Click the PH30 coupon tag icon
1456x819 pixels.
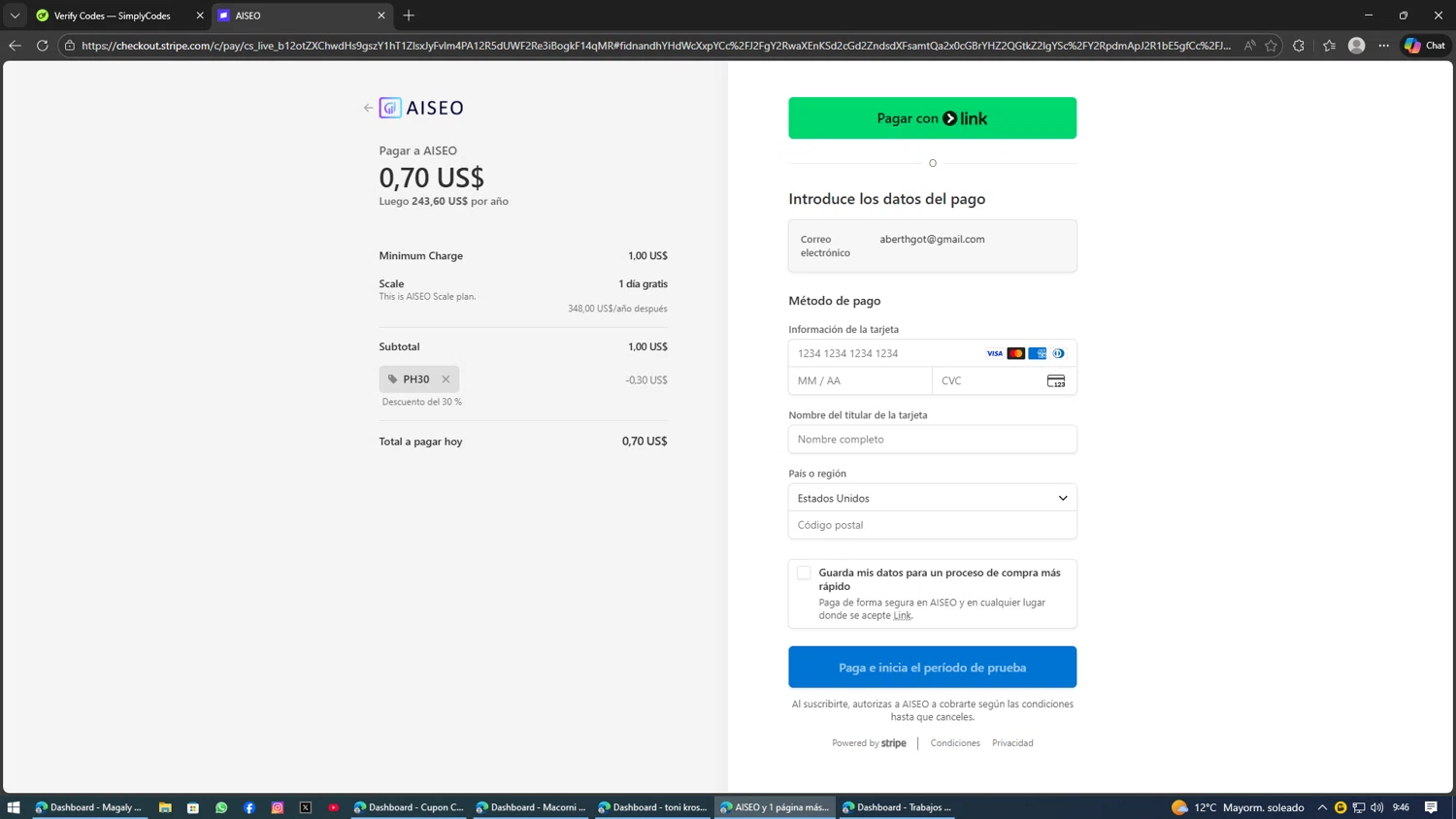coord(393,379)
